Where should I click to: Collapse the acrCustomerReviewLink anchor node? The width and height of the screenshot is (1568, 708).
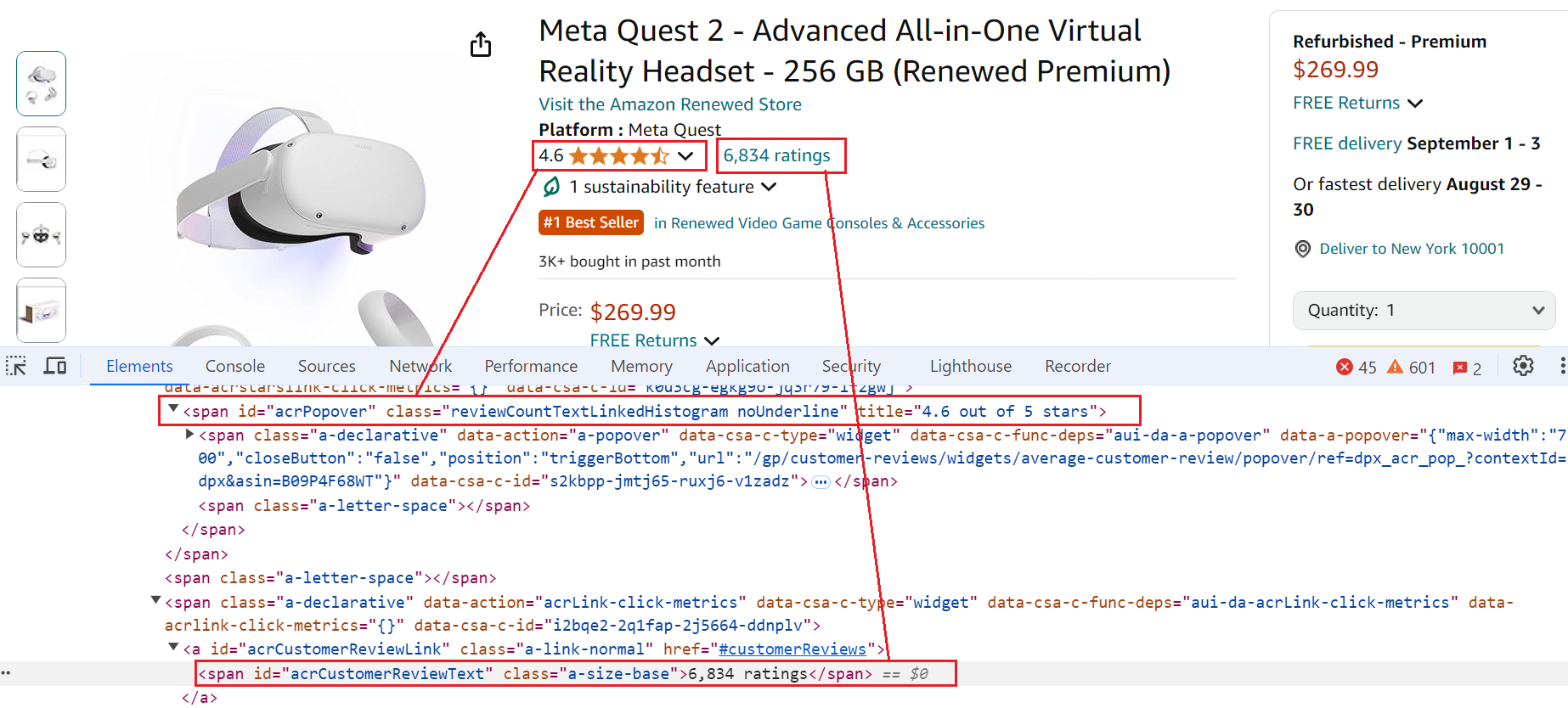(173, 647)
